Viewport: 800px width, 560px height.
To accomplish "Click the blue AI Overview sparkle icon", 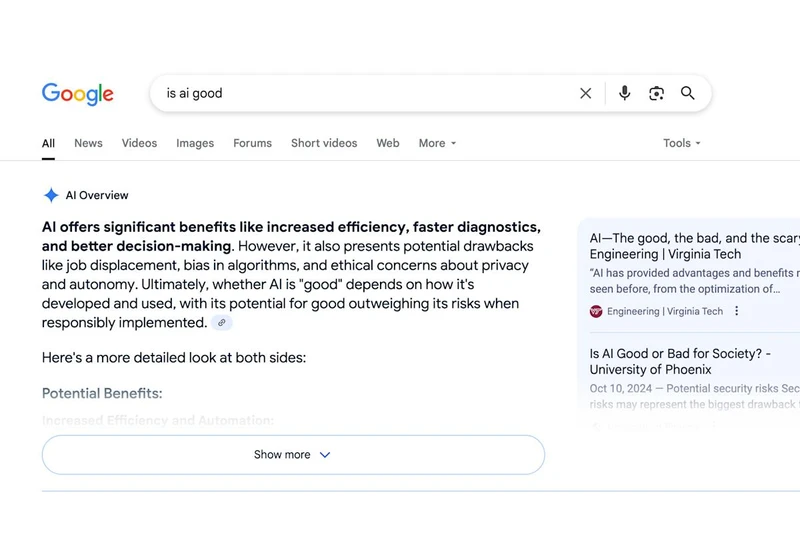I will click(51, 195).
